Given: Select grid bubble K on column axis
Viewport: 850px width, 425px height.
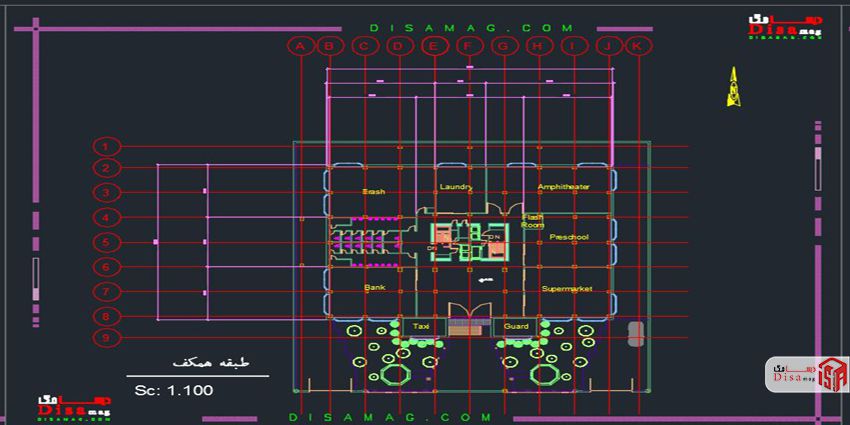Looking at the screenshot, I should tap(637, 46).
